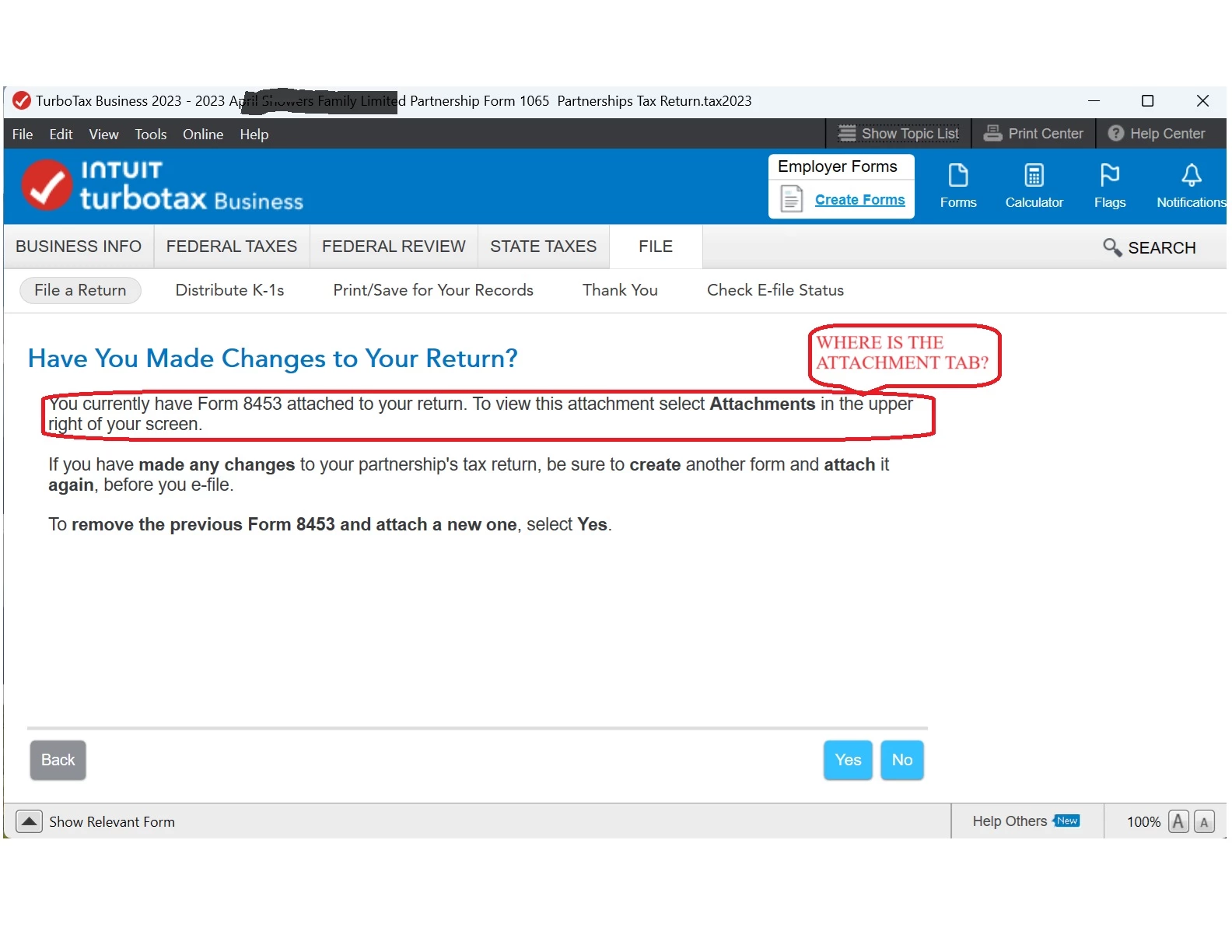Click the Create Forms document icon

coord(791,199)
